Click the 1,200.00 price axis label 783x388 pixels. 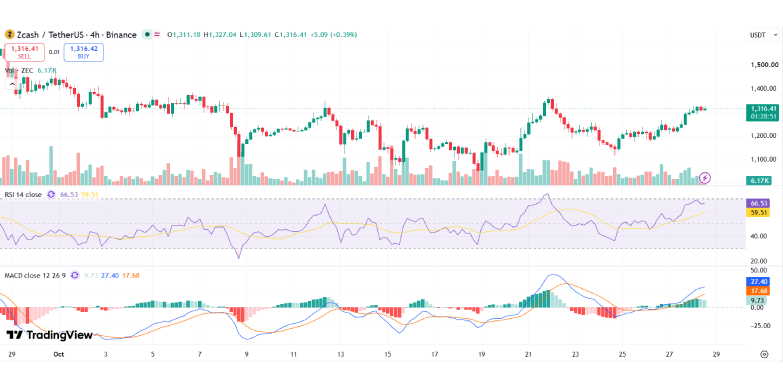pyautogui.click(x=764, y=136)
